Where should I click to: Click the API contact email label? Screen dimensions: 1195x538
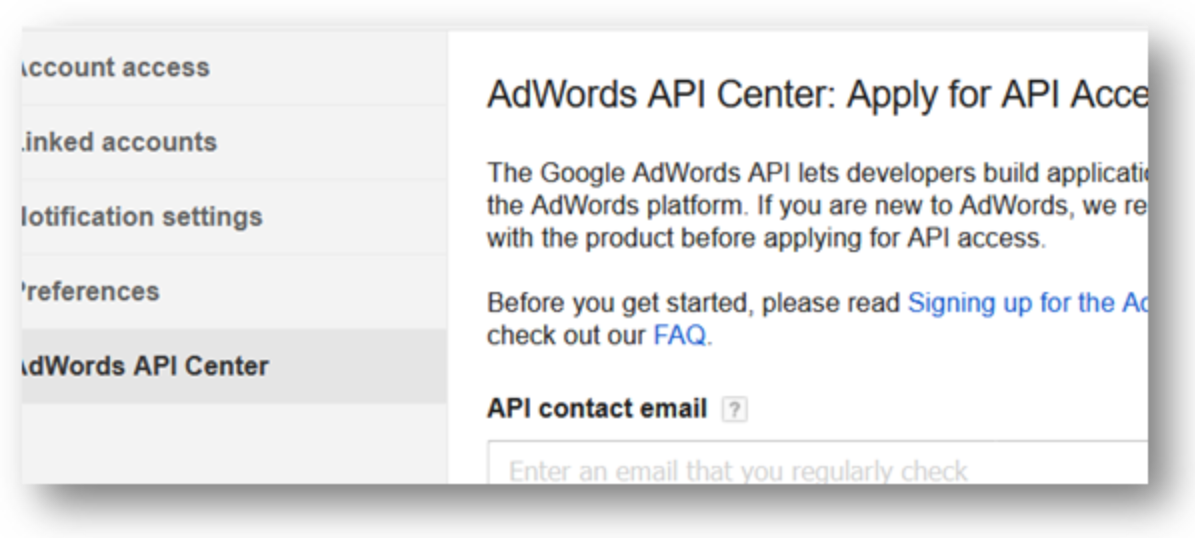pyautogui.click(x=597, y=409)
